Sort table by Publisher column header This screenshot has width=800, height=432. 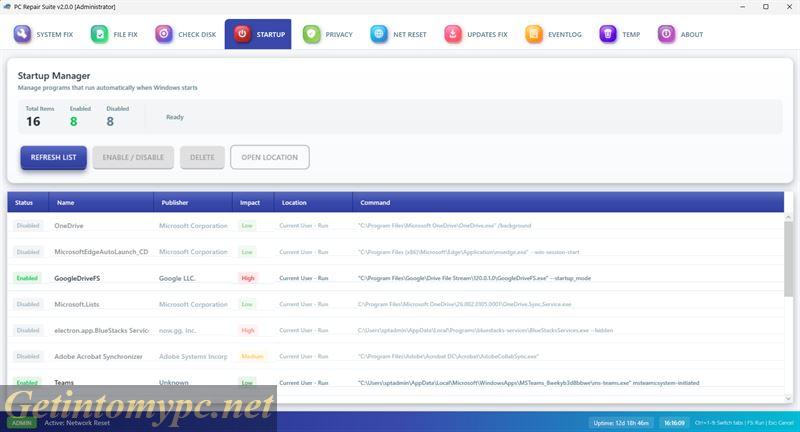(x=175, y=202)
